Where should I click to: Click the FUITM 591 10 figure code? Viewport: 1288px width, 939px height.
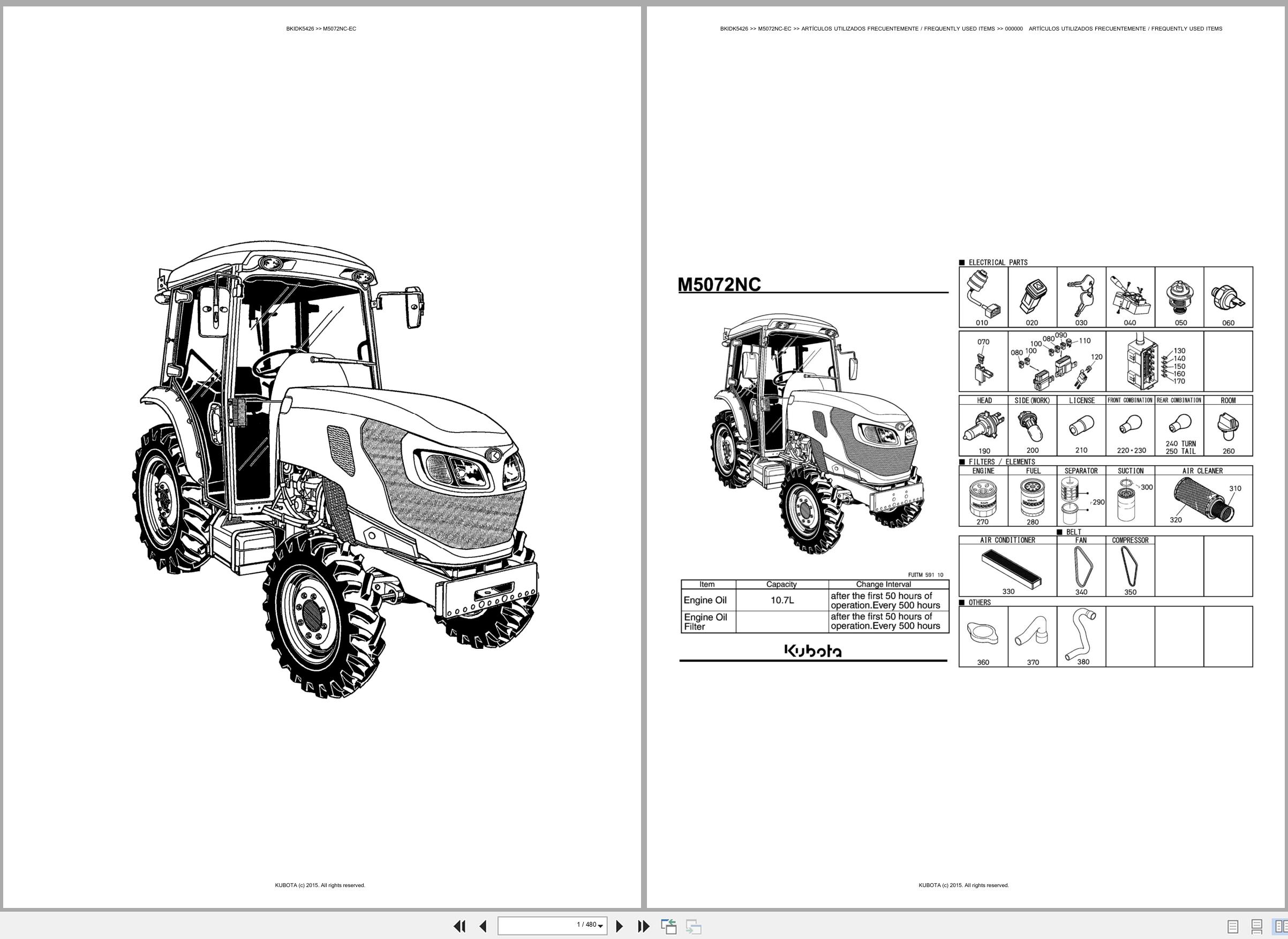click(926, 574)
